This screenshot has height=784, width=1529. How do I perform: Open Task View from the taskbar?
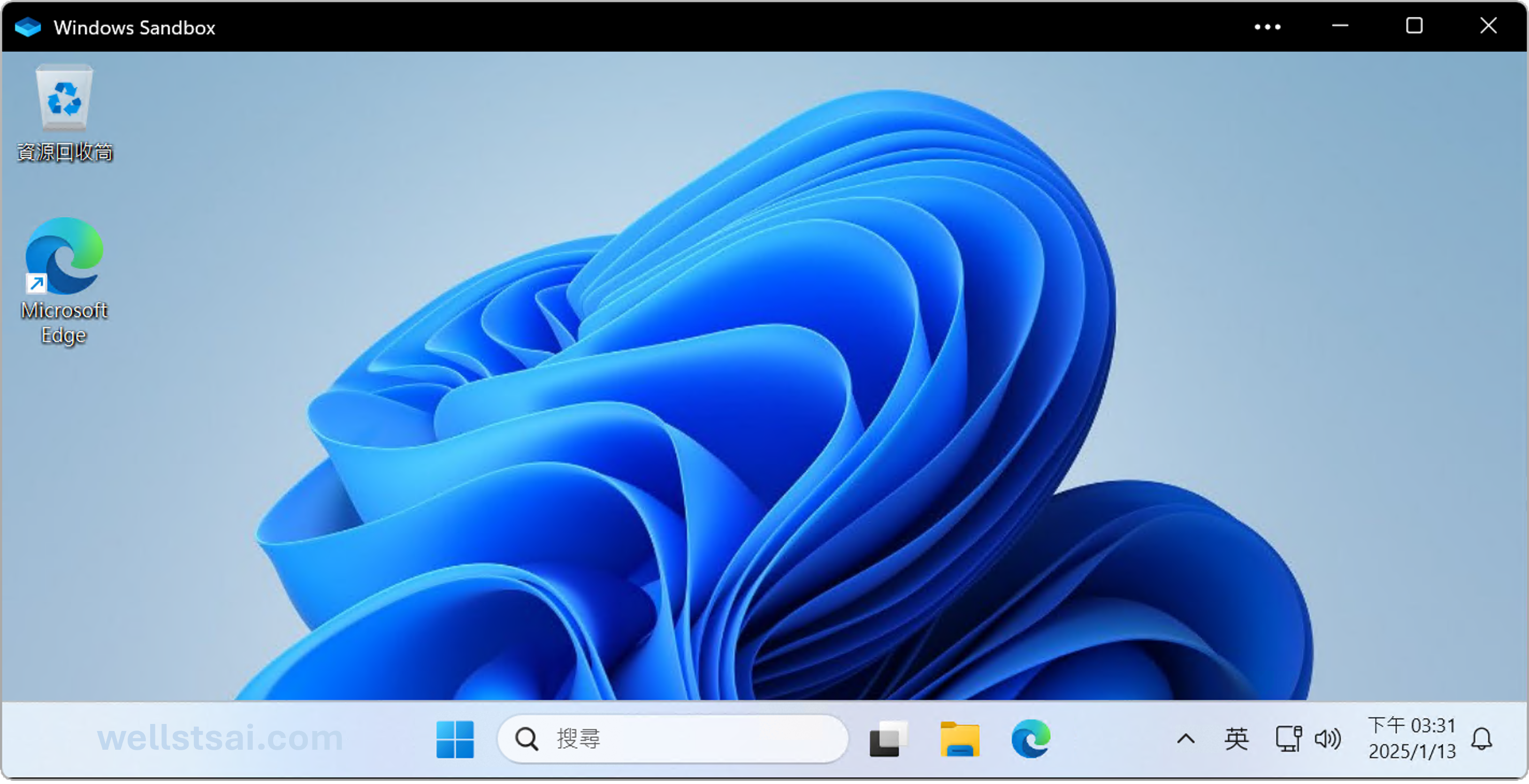tap(888, 739)
